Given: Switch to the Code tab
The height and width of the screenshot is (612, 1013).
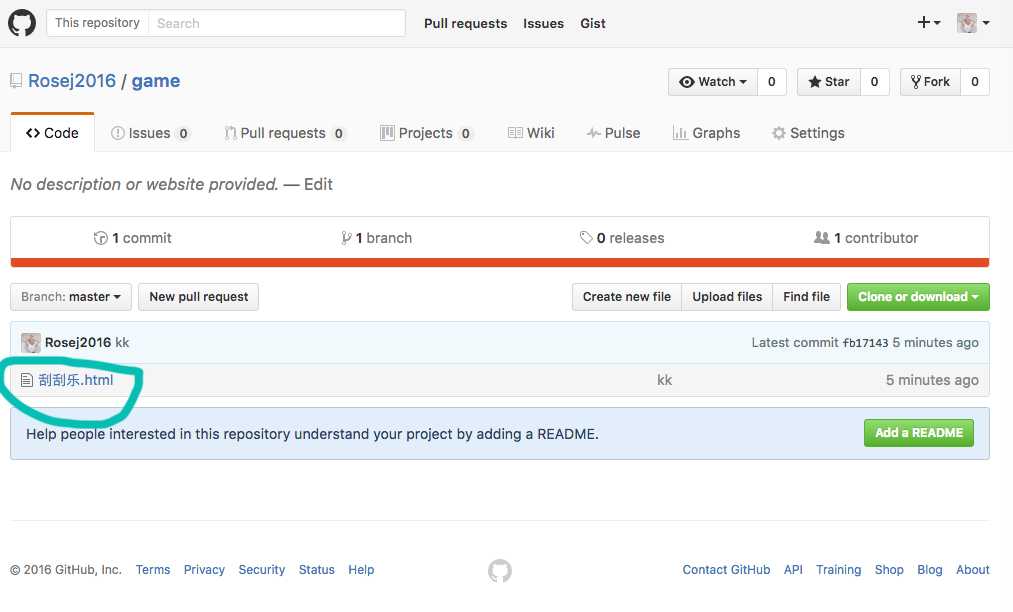Looking at the screenshot, I should click(52, 133).
